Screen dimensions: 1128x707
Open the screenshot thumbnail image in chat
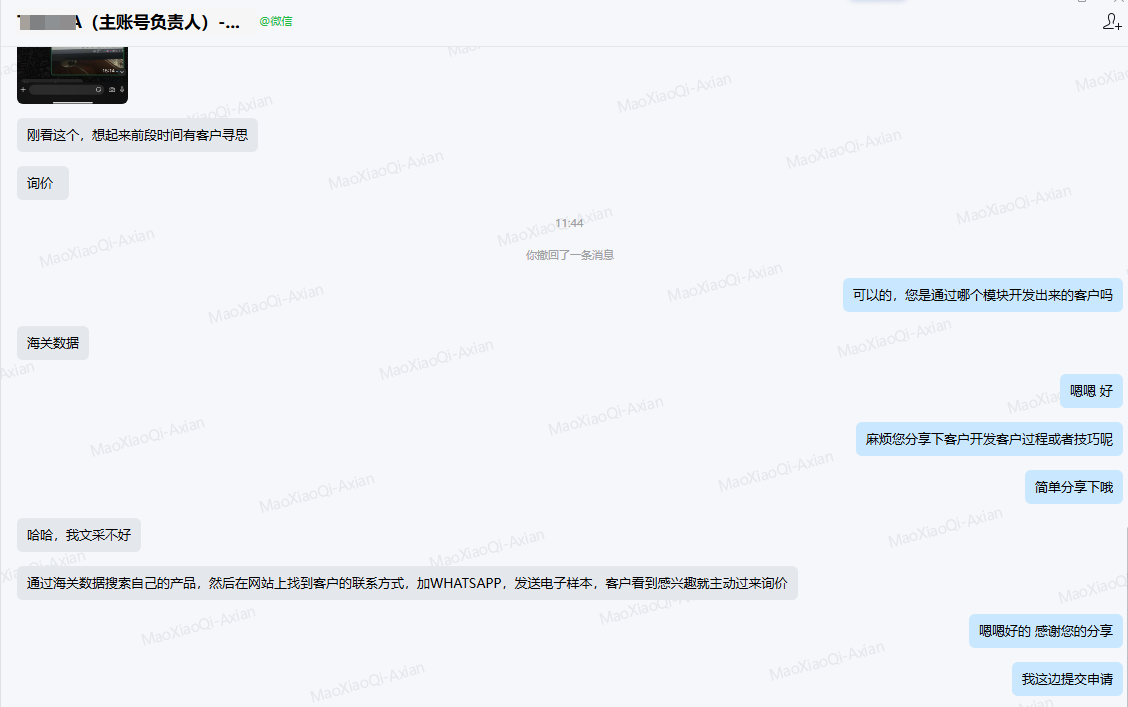[x=73, y=75]
